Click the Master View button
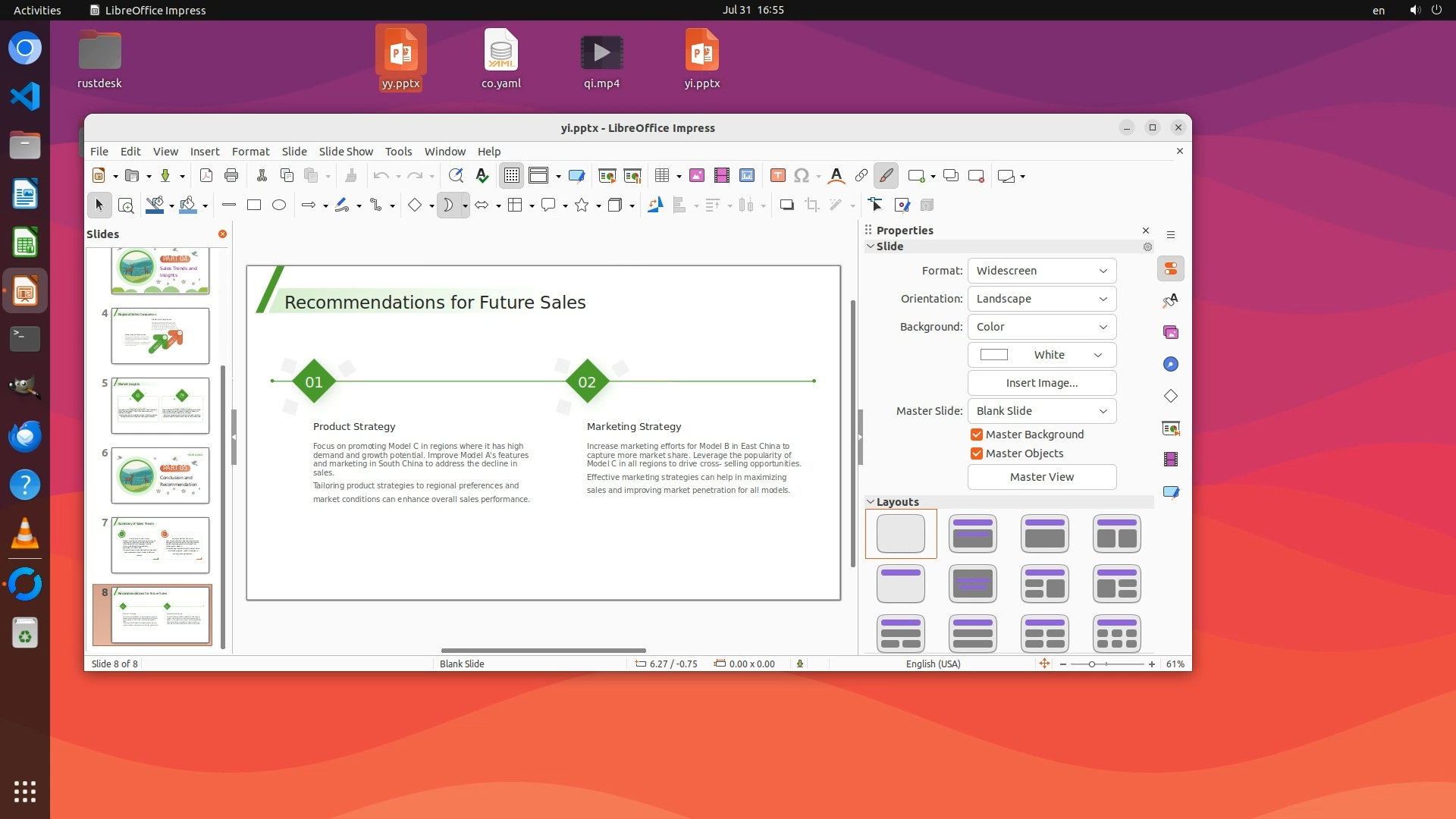 [1041, 477]
